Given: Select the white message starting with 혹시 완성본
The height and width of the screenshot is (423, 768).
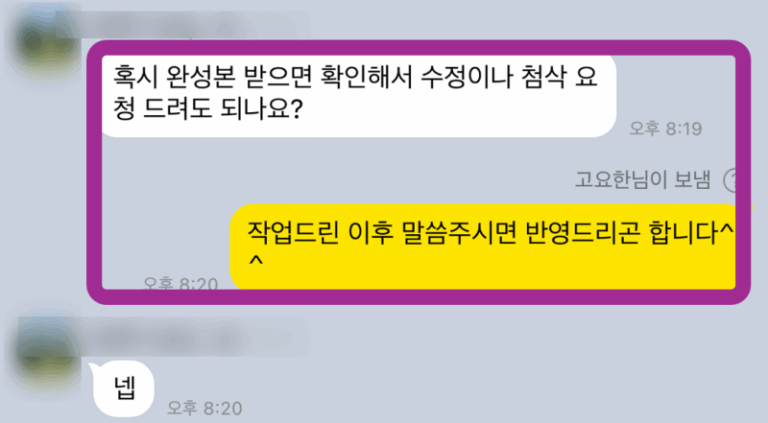Looking at the screenshot, I should (x=359, y=95).
